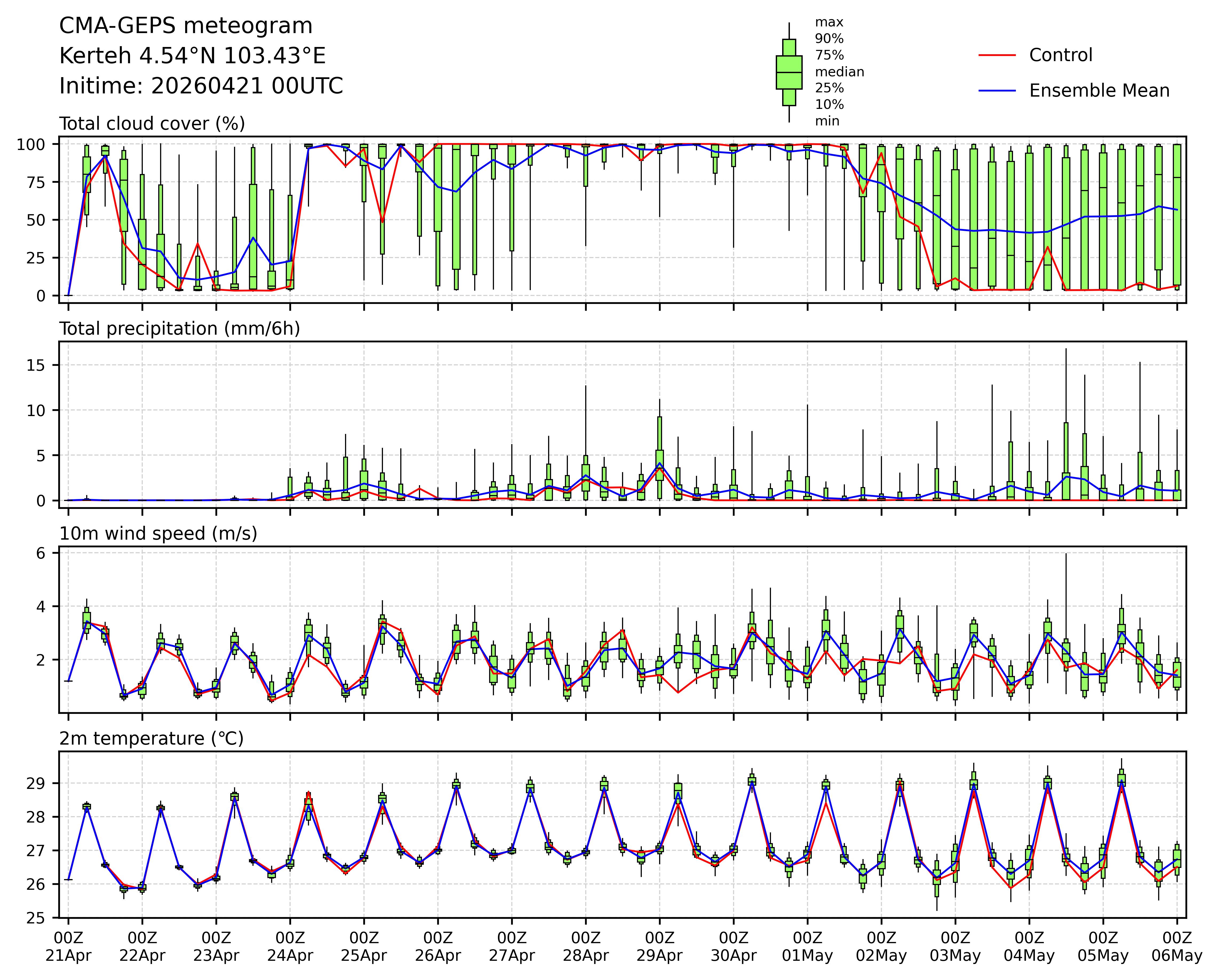1219x980 pixels.
Task: Click the '2m temperature (℃)' panel title
Action: pyautogui.click(x=152, y=738)
